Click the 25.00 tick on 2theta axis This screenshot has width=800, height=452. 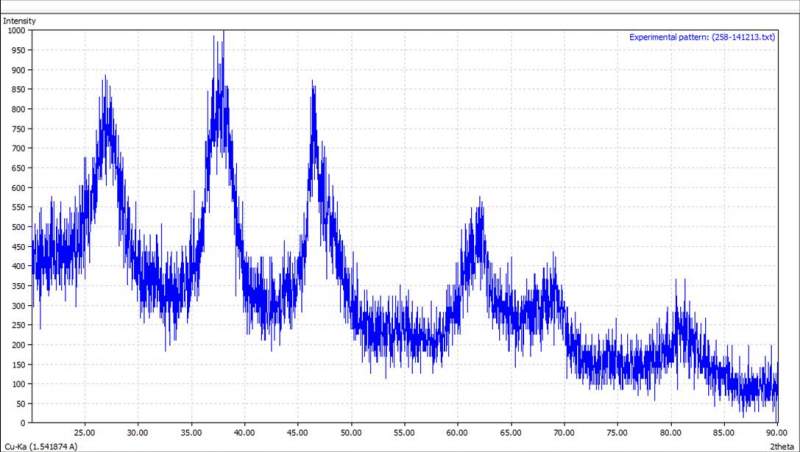(x=85, y=433)
